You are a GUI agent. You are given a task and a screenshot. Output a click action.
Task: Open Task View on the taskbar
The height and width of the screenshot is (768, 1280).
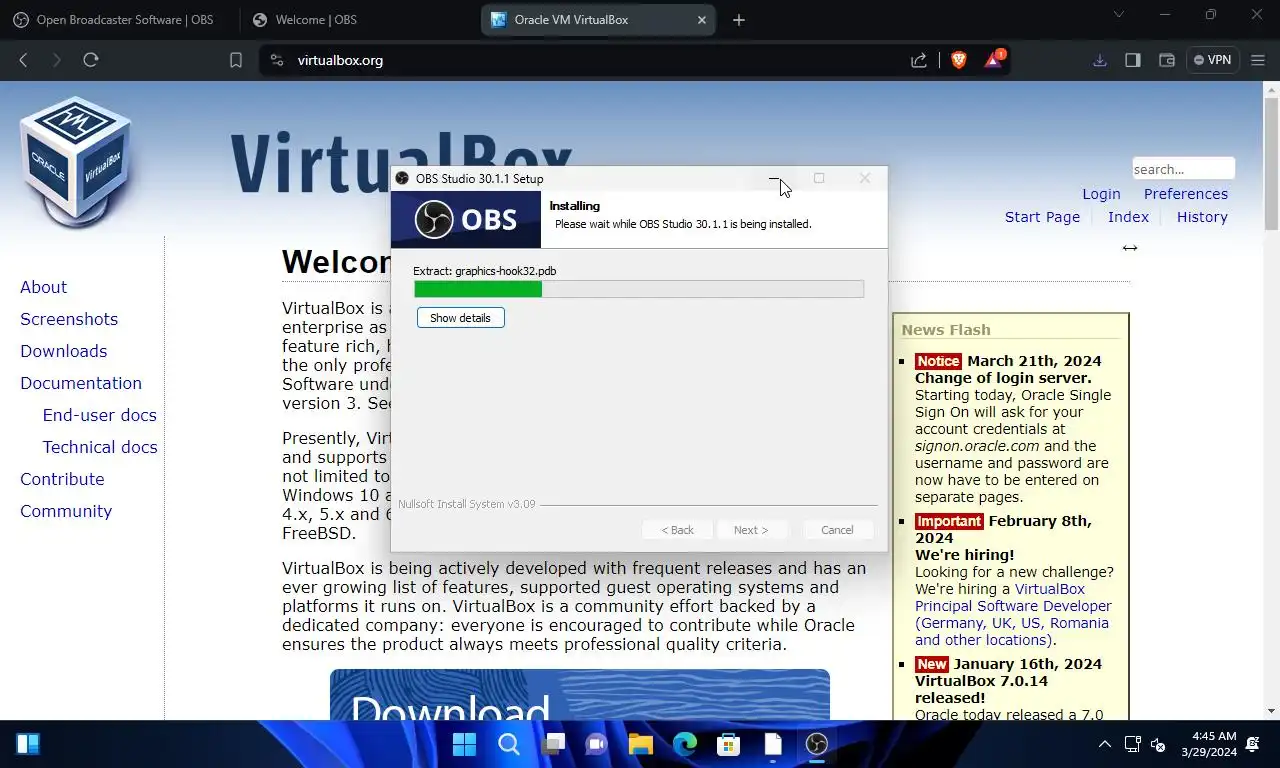pos(553,744)
